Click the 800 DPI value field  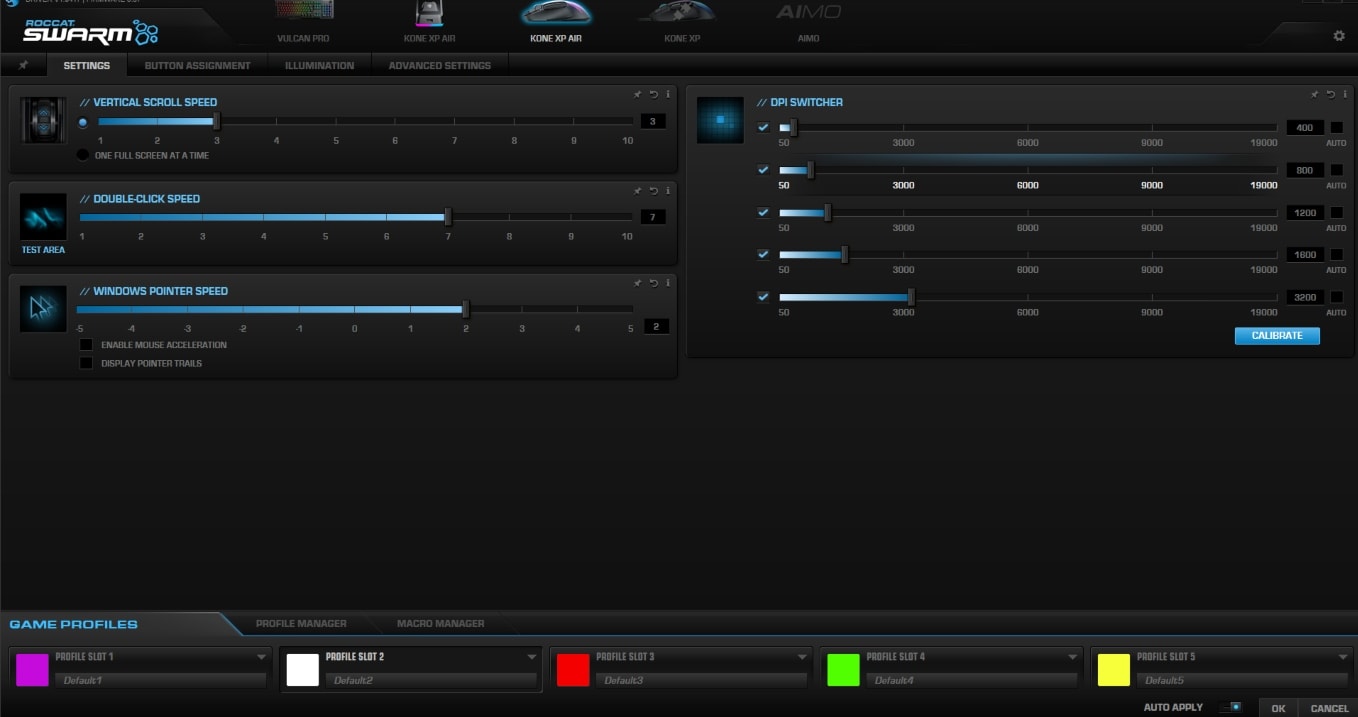click(x=1305, y=170)
